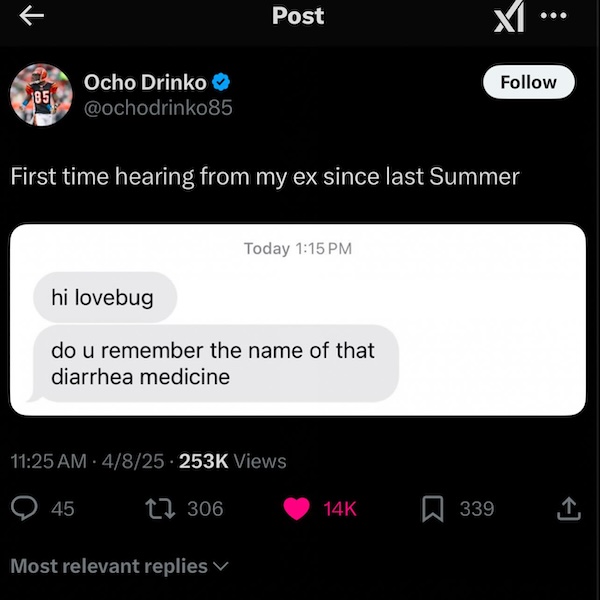Open Ocho Drinko's profile picture

[41, 95]
